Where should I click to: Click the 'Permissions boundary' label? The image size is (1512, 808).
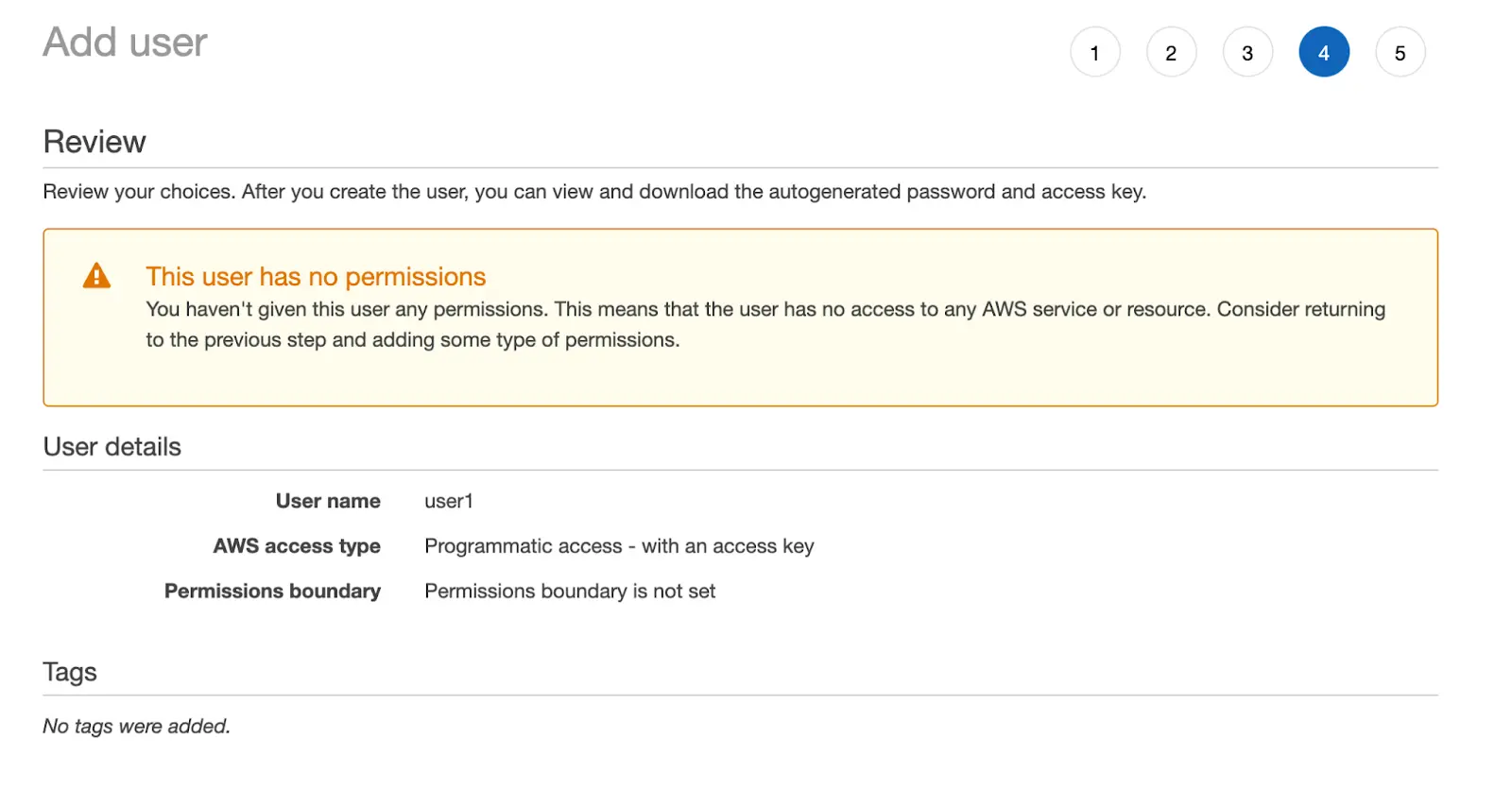[272, 591]
